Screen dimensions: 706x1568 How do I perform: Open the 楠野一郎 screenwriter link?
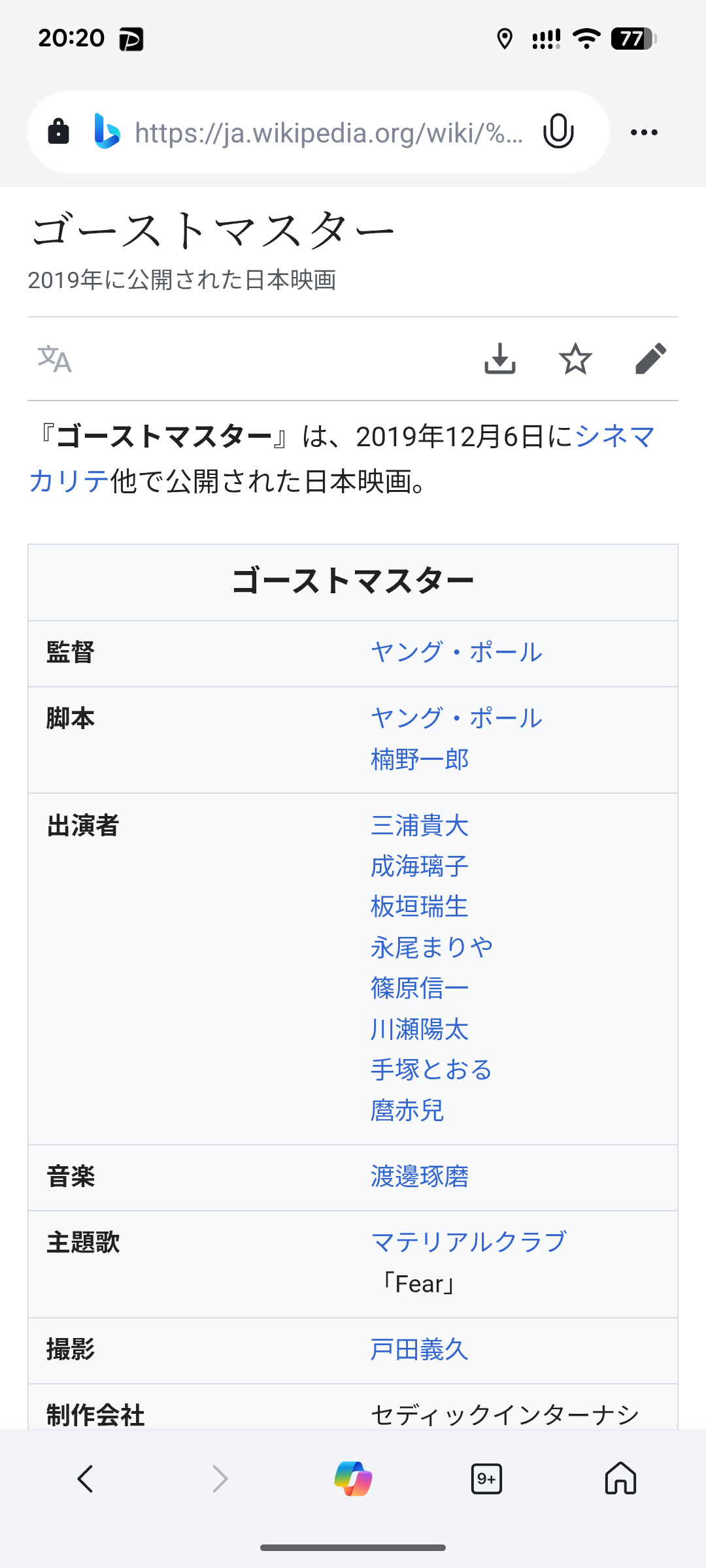pyautogui.click(x=420, y=759)
